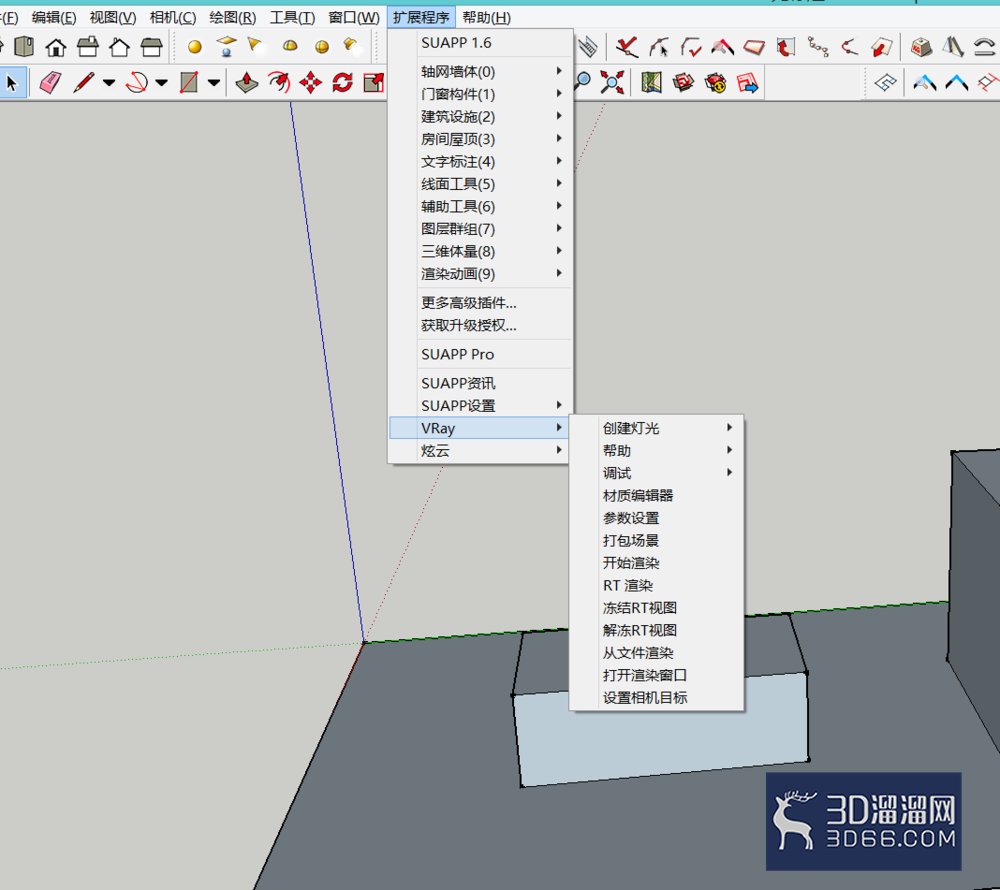This screenshot has width=1000, height=890.
Task: Click the Zoom Extents icon
Action: (612, 82)
